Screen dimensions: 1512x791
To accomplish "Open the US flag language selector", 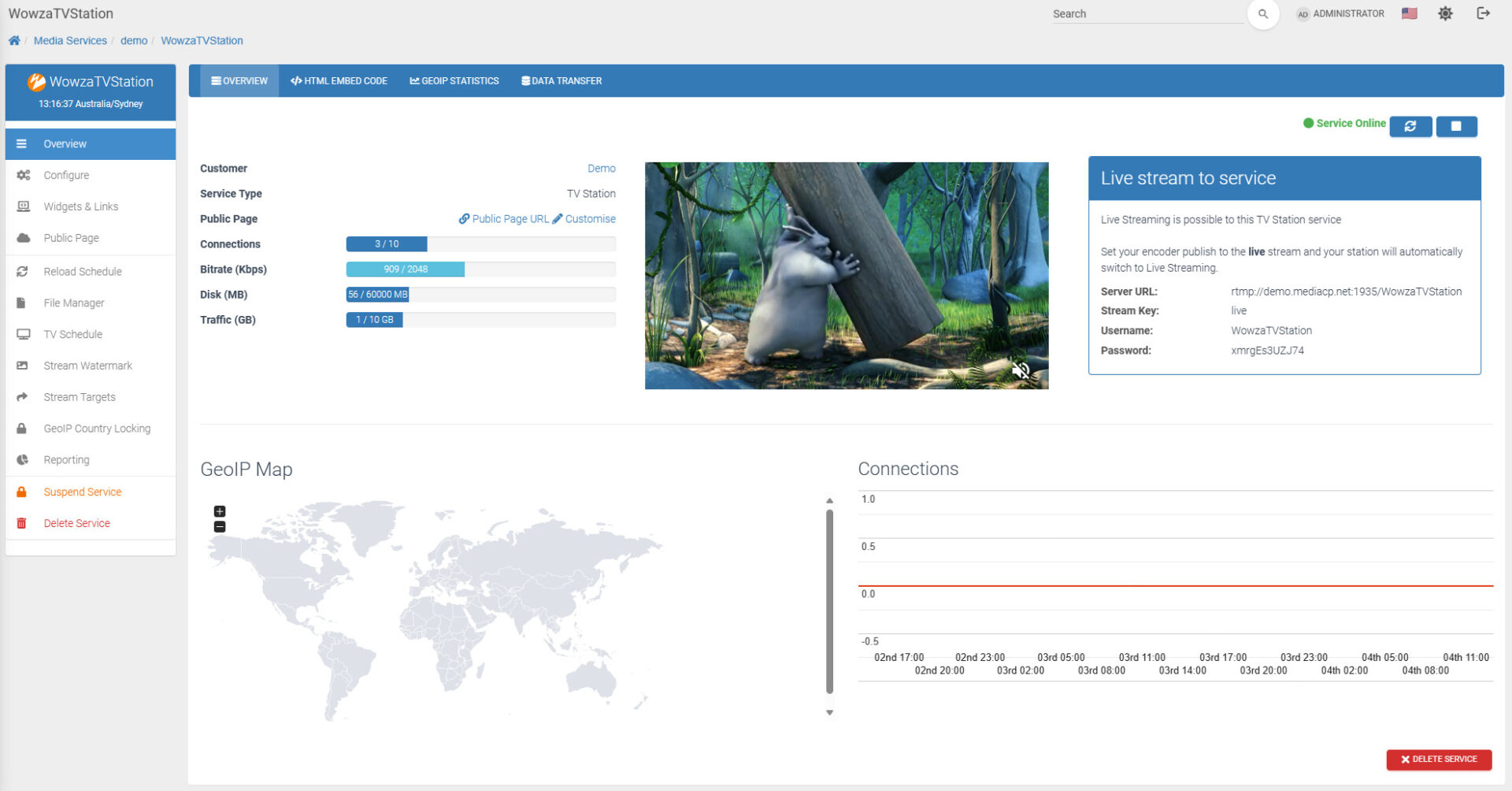I will pyautogui.click(x=1409, y=13).
